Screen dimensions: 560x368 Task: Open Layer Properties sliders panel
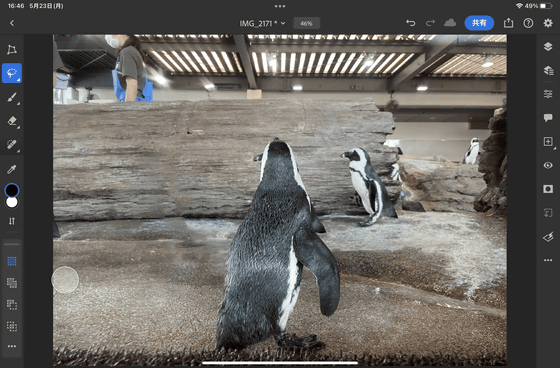click(548, 94)
